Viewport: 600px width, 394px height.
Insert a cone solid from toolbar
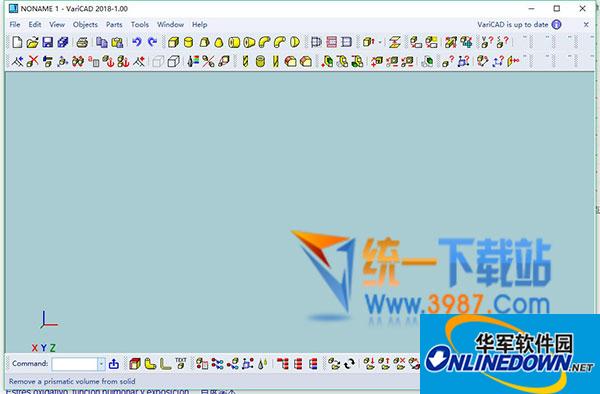(x=218, y=42)
